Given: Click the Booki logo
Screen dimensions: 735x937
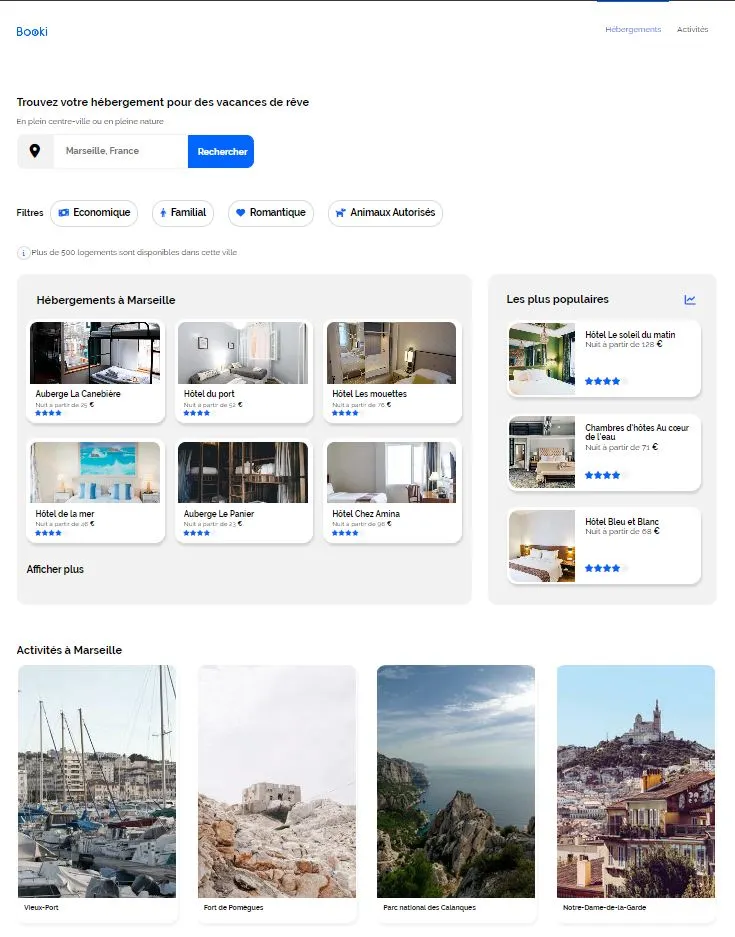Looking at the screenshot, I should click(32, 31).
